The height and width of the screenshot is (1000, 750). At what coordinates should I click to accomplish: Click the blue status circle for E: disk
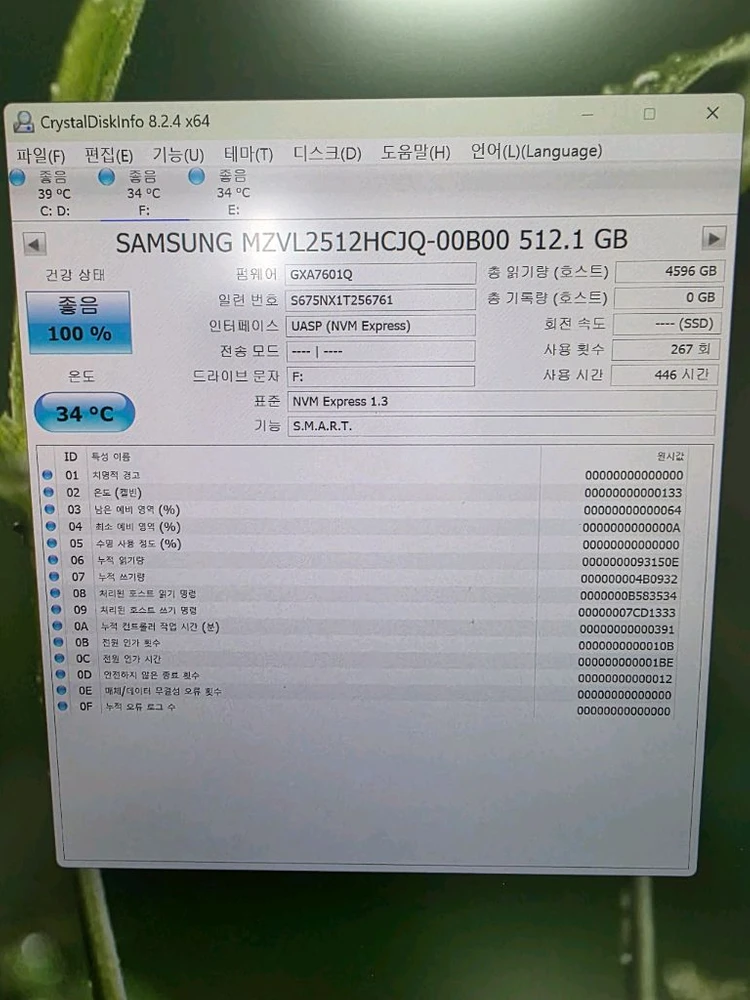coord(196,176)
